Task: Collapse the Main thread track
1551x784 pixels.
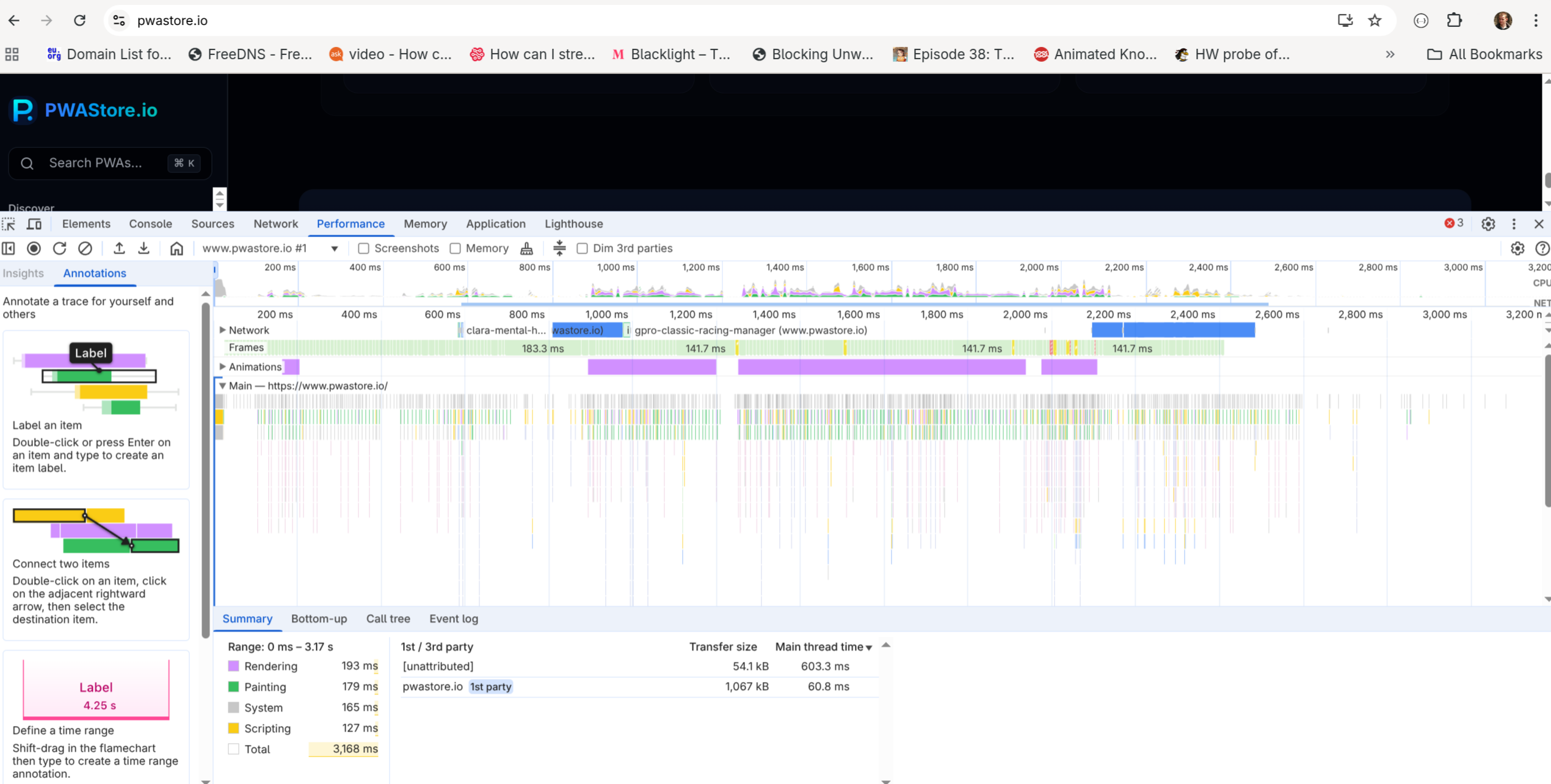Action: click(223, 386)
